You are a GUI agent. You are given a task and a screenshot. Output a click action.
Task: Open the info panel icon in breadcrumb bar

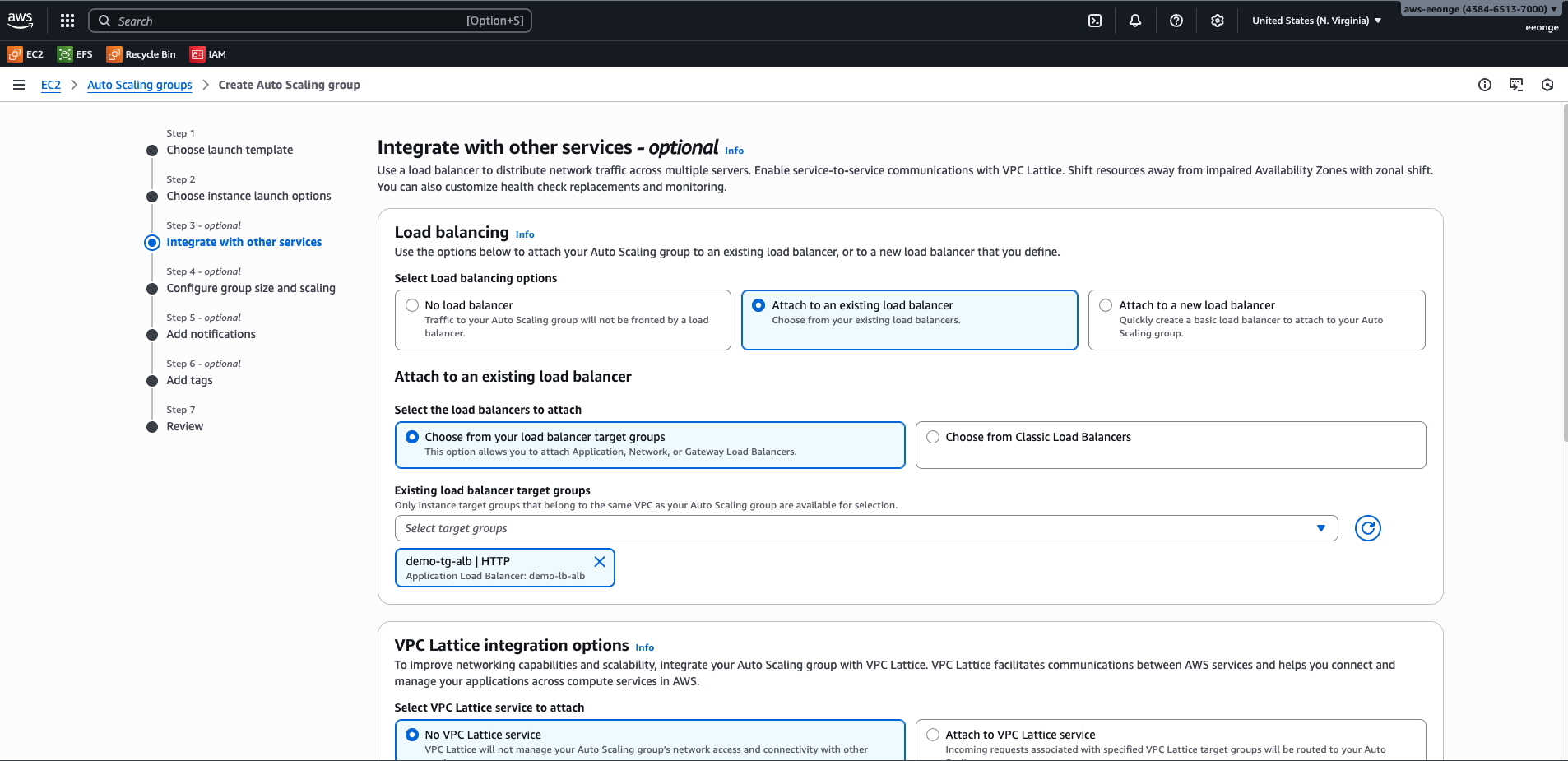pos(1485,85)
